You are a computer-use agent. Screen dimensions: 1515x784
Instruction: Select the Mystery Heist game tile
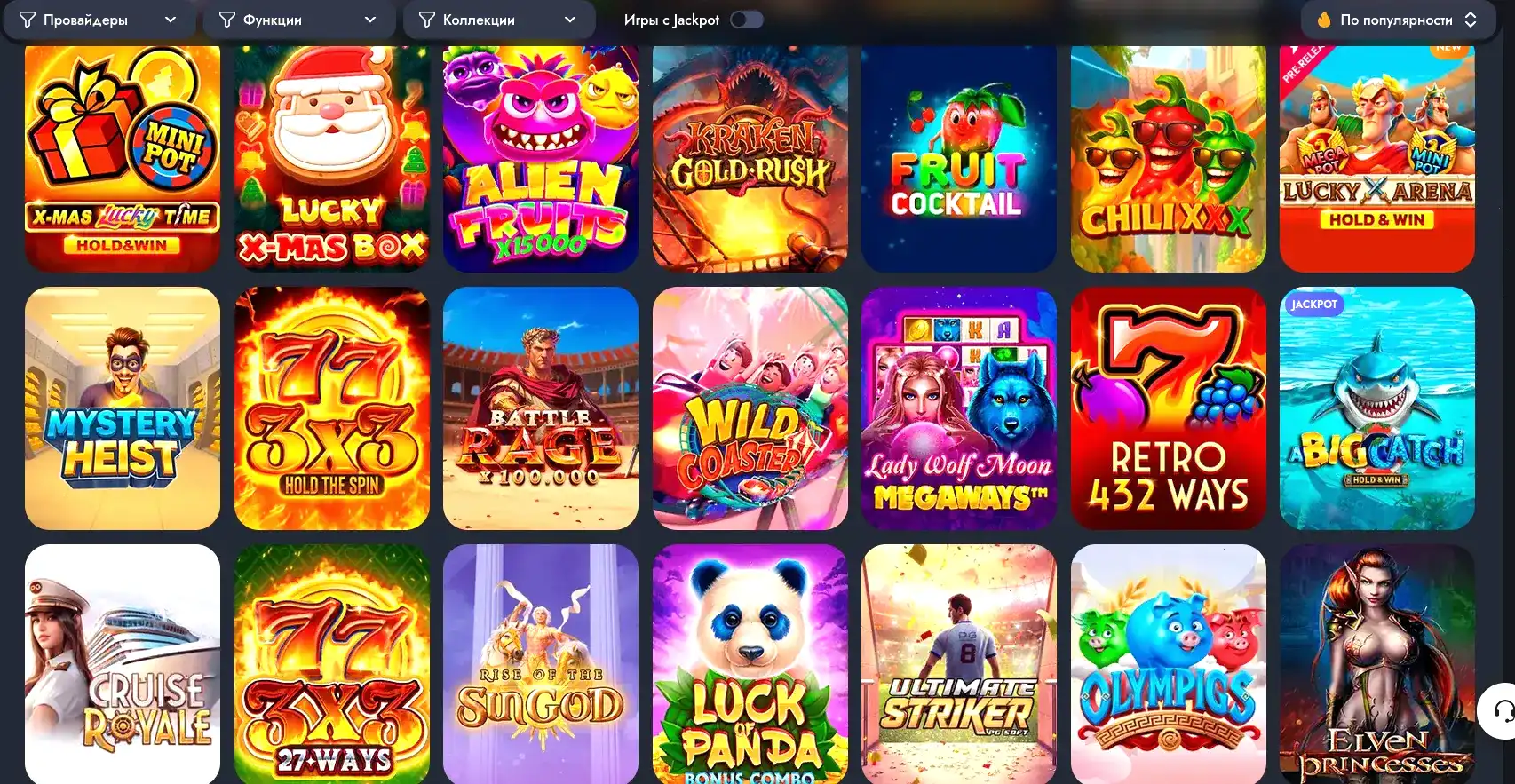point(123,408)
